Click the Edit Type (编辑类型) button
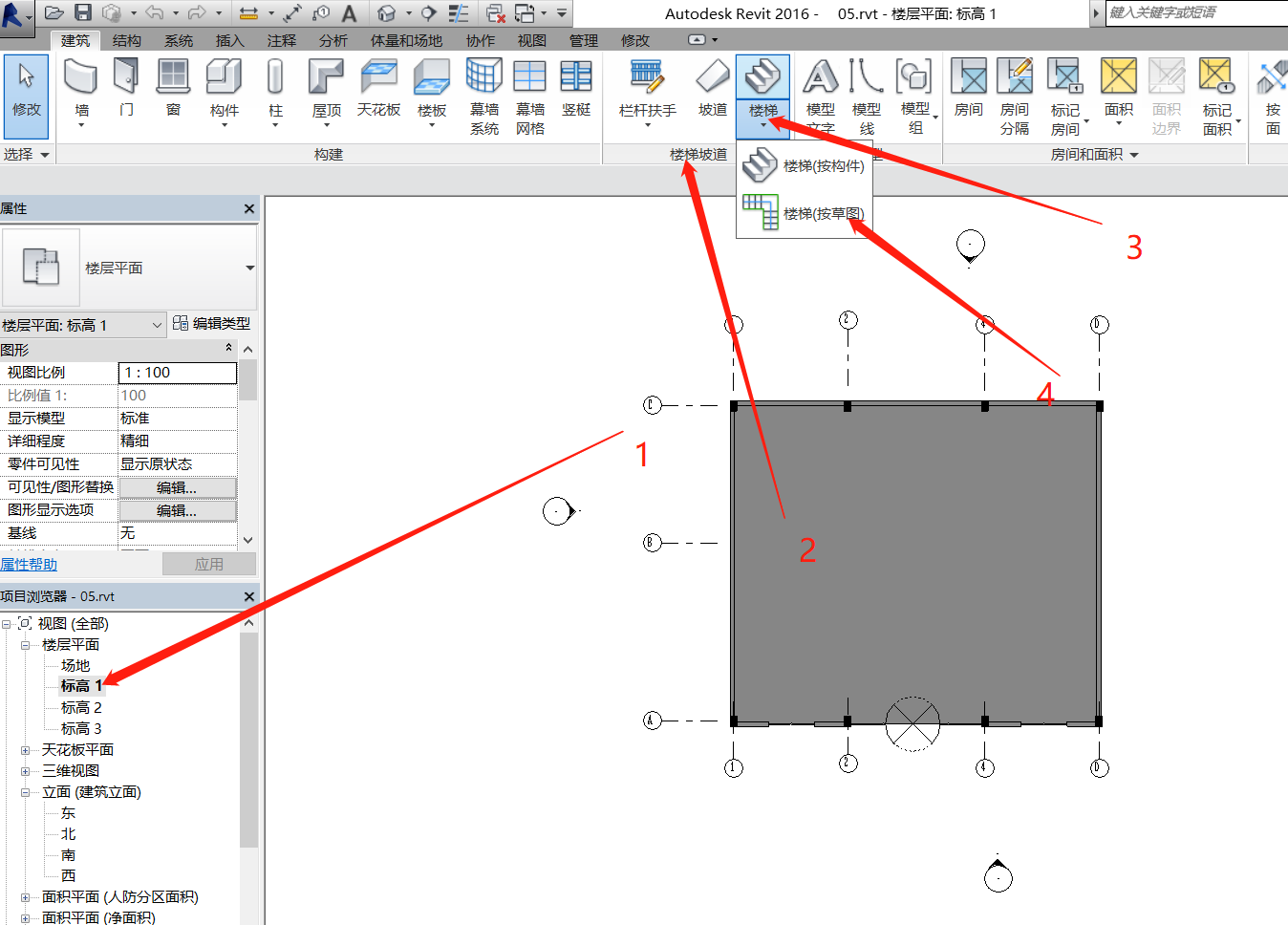Image resolution: width=1288 pixels, height=925 pixels. (x=212, y=324)
